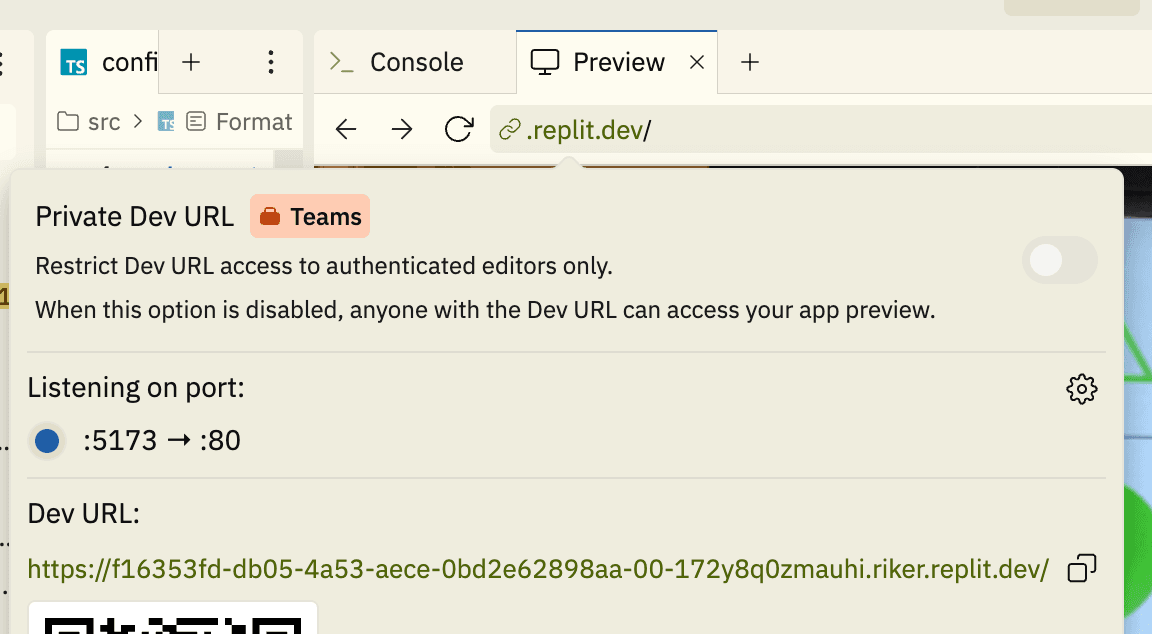The image size is (1152, 634).
Task: Copy the Dev URL with copy icon
Action: click(x=1081, y=568)
